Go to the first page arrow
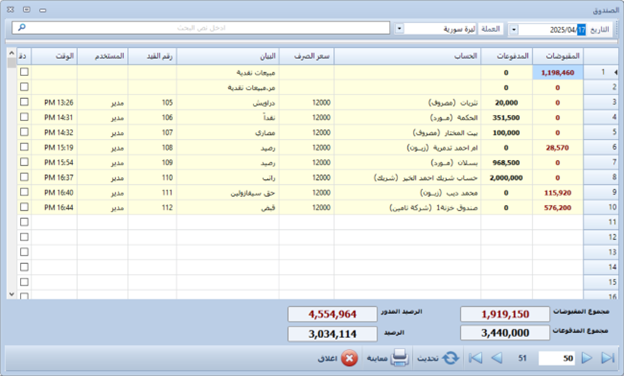This screenshot has height=376, width=624. coord(475,358)
